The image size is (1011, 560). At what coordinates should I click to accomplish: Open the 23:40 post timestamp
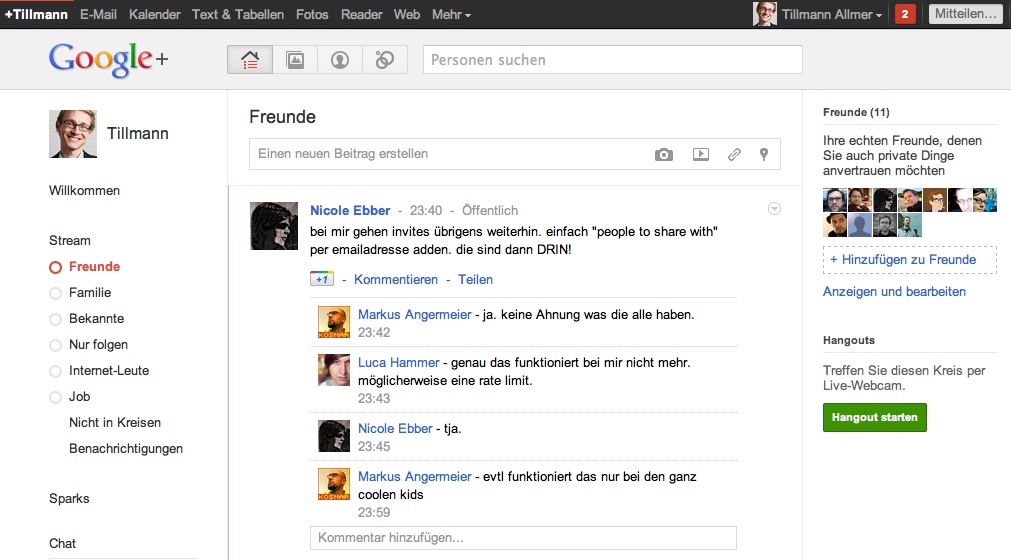point(426,211)
